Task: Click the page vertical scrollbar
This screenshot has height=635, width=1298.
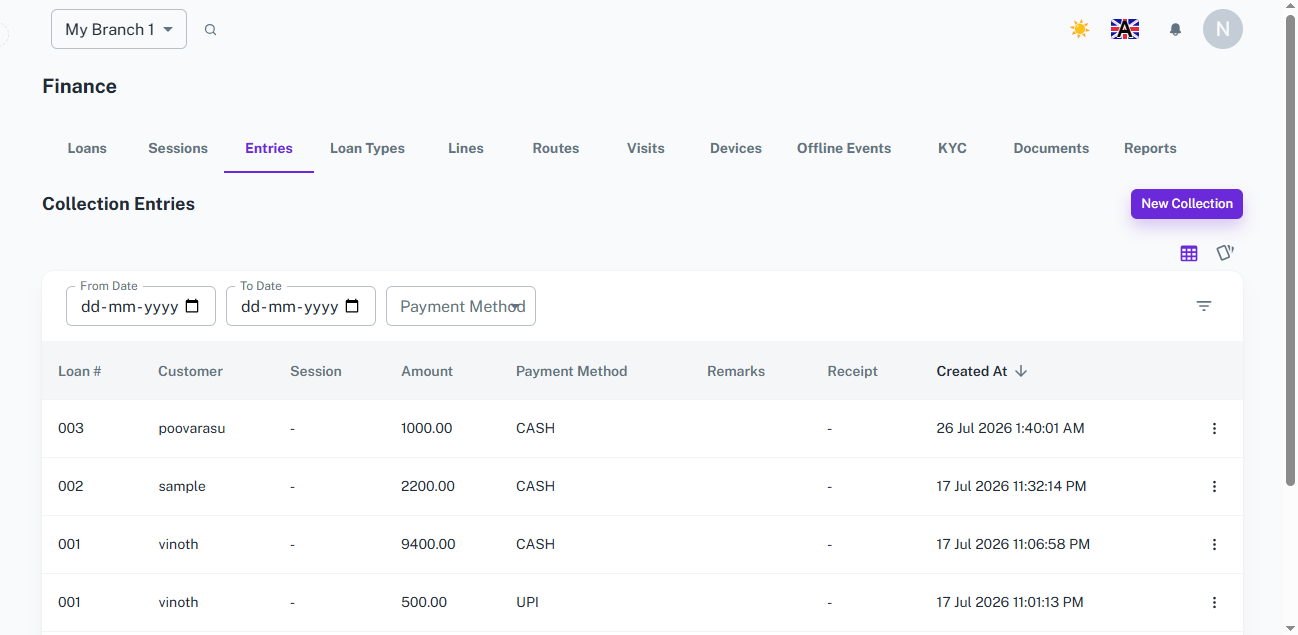Action: click(x=1290, y=250)
